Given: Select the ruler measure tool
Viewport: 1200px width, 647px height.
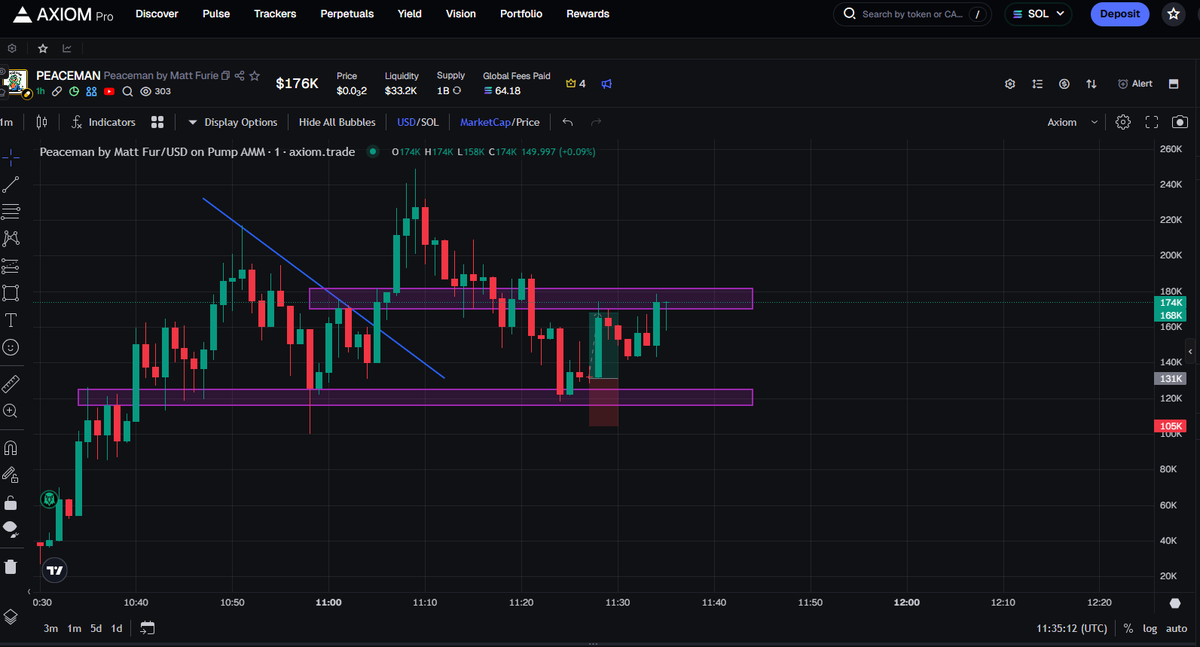Looking at the screenshot, I should (11, 383).
